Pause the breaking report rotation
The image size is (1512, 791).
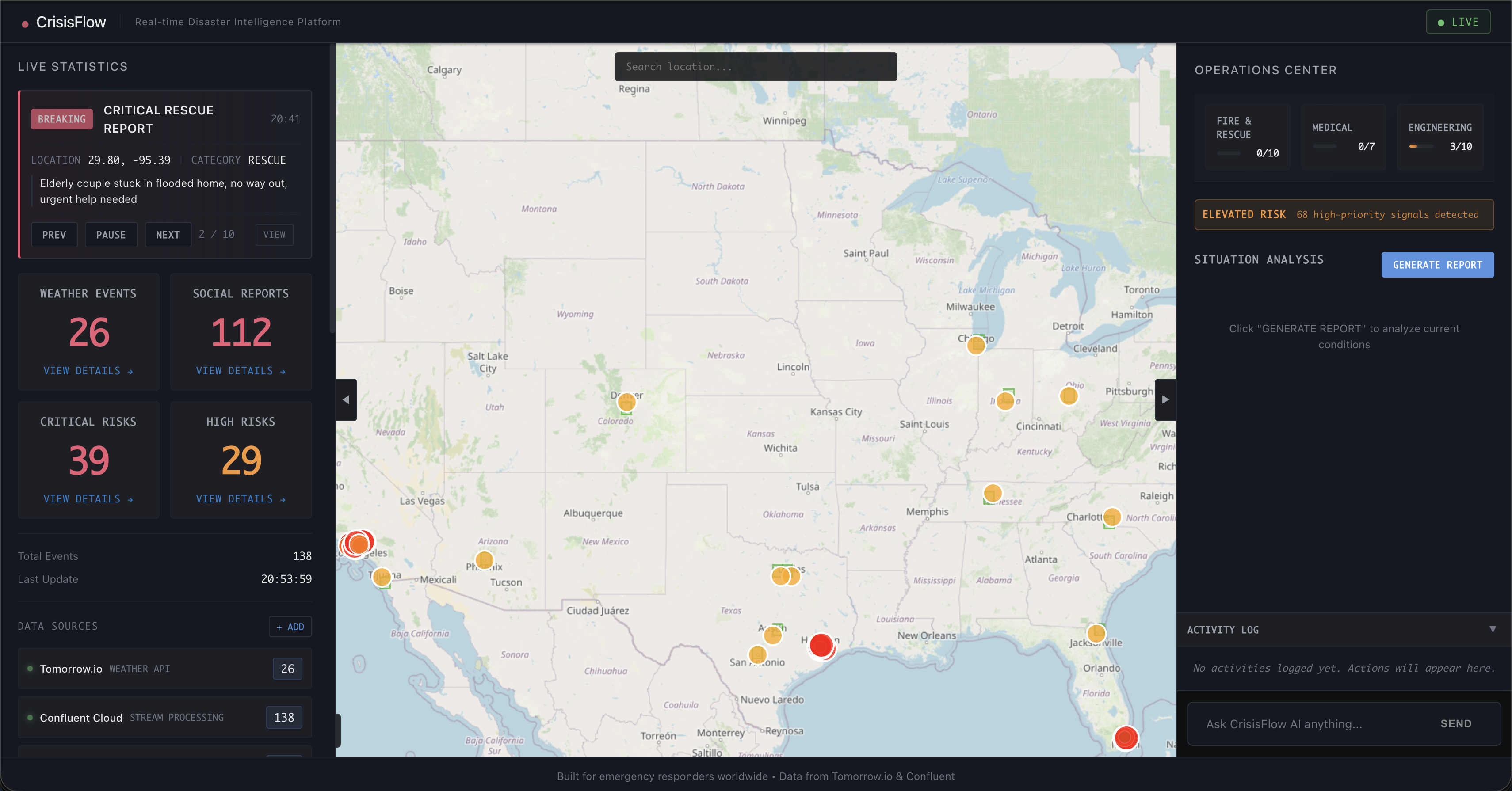click(x=111, y=235)
